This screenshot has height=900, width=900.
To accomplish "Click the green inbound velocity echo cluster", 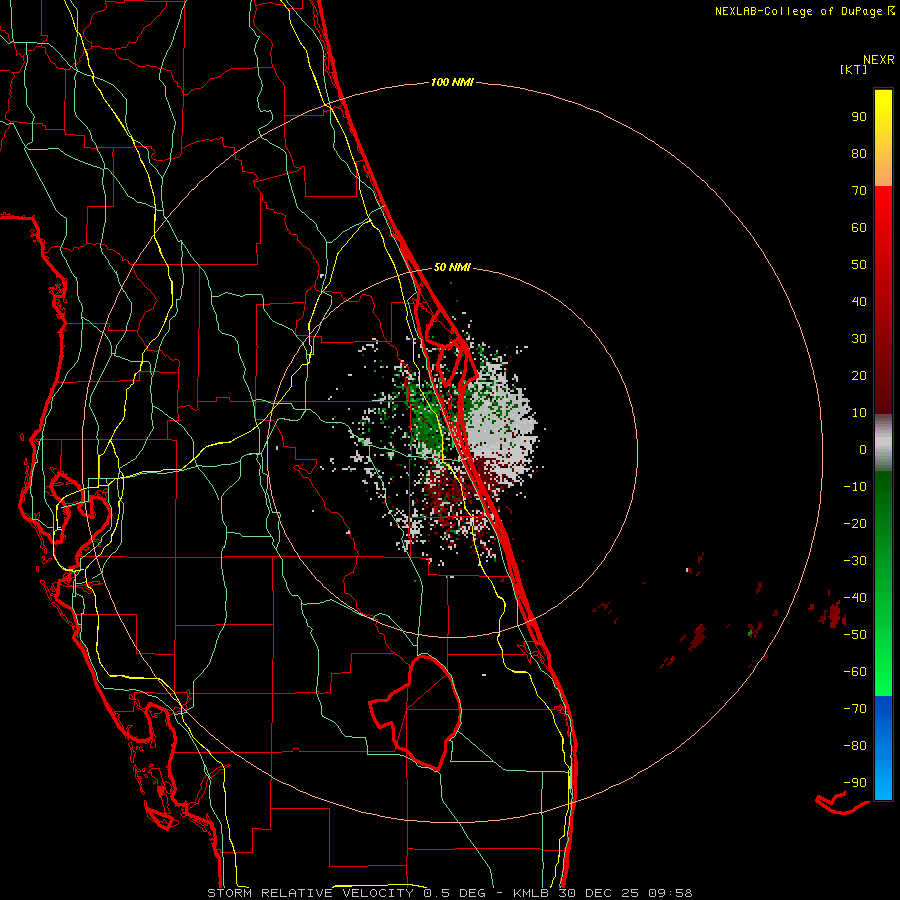I will 426,416.
